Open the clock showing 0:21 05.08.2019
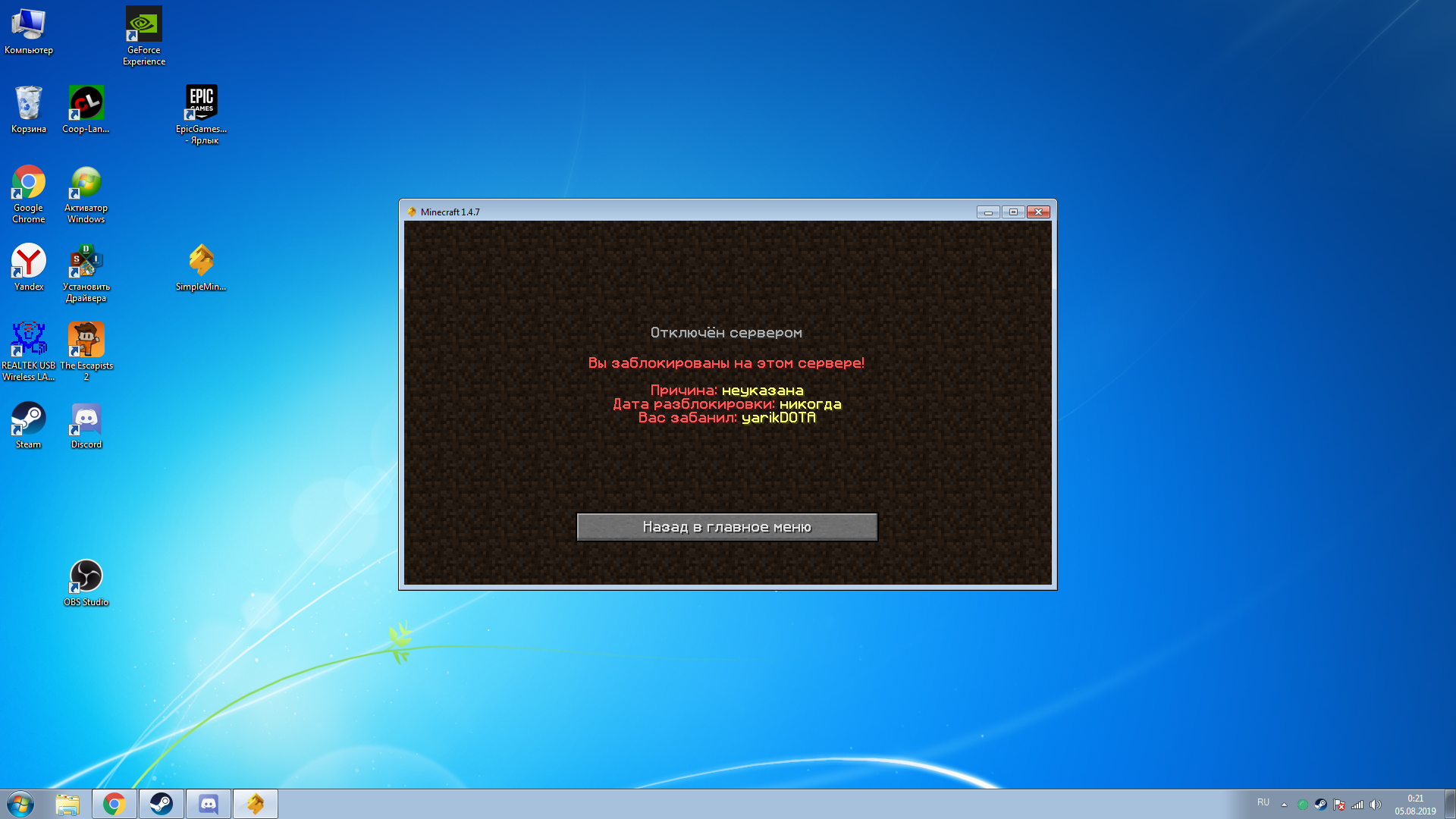Screen dimensions: 1456x819 point(1415,805)
